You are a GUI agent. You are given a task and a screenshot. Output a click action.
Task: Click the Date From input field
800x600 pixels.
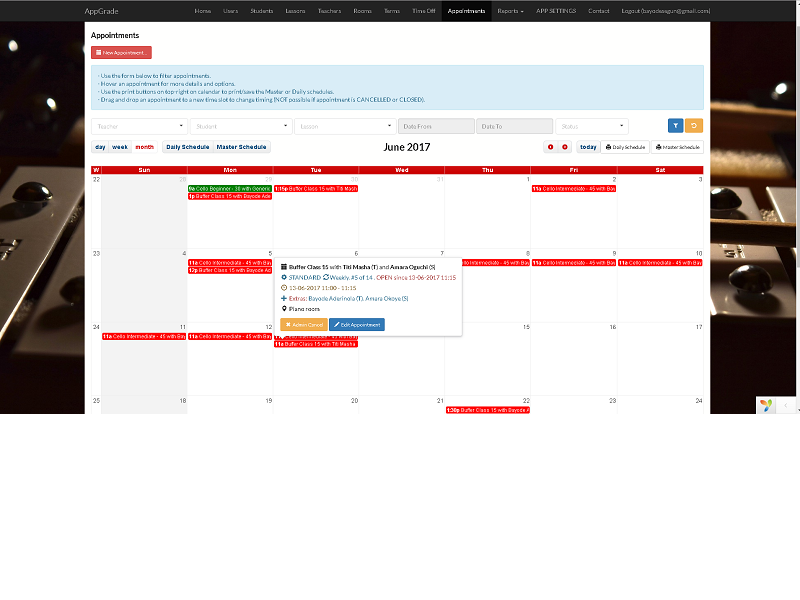click(436, 126)
